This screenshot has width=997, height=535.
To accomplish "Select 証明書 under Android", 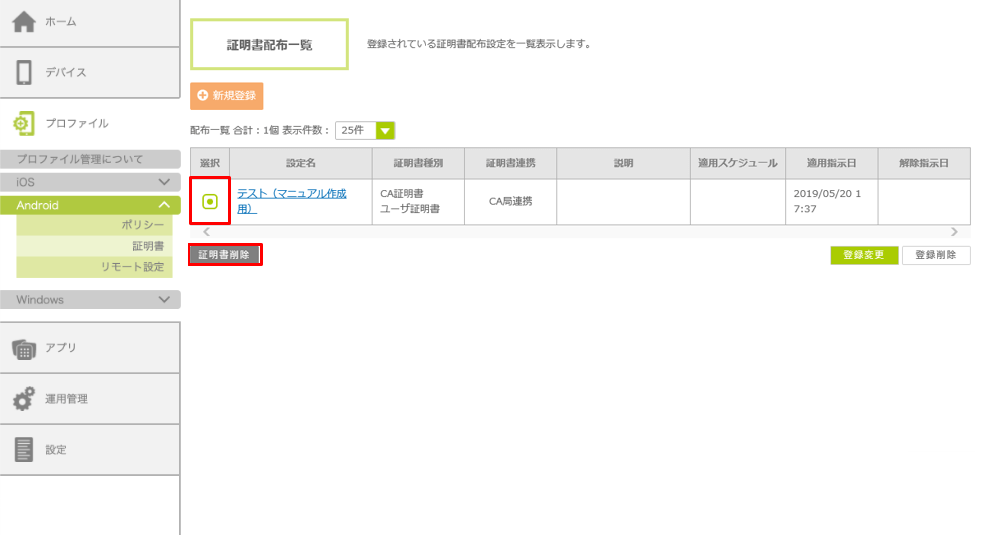I will coord(94,246).
